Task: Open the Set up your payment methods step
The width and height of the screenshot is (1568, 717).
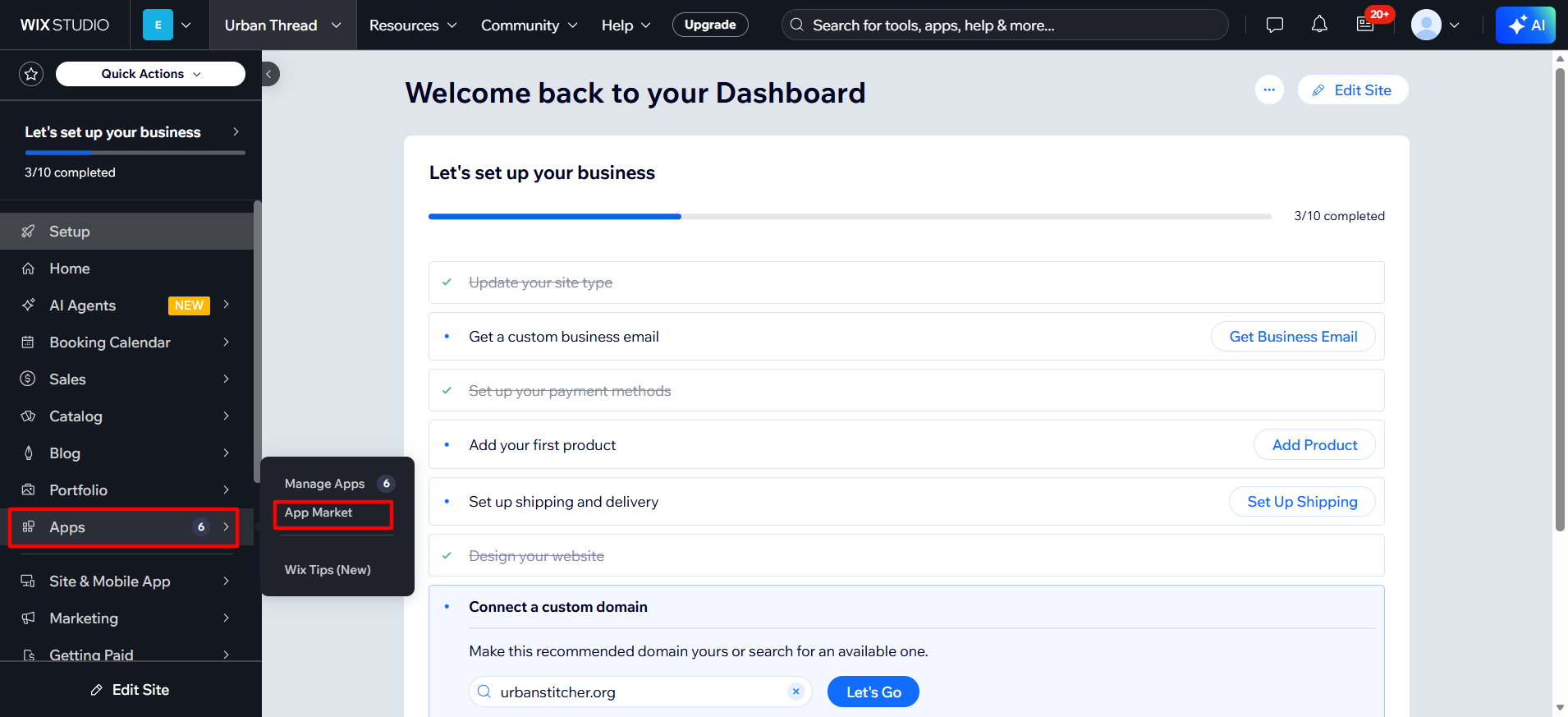Action: click(906, 391)
